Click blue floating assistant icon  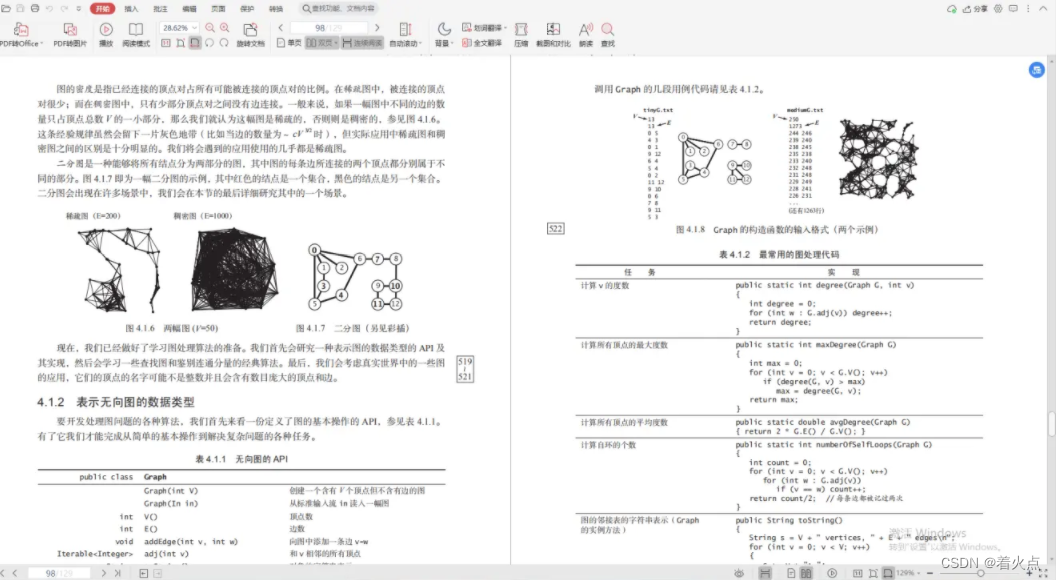(1036, 69)
